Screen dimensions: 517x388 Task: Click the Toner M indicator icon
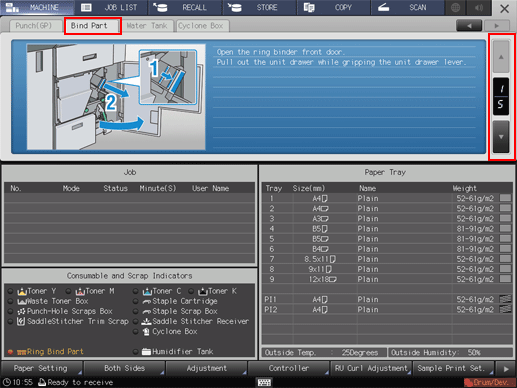pos(80,292)
